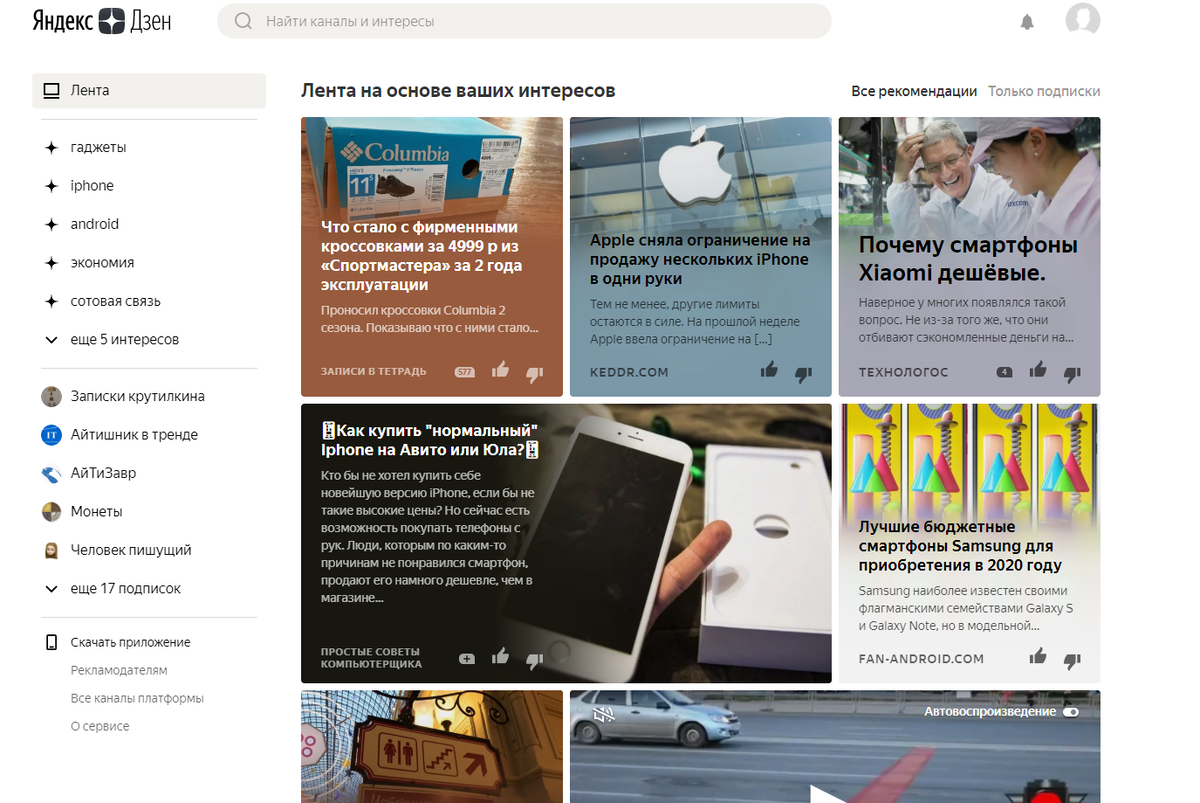Open comments badge on Xiaomi article card
The width and height of the screenshot is (1200, 803).
coord(1005,372)
